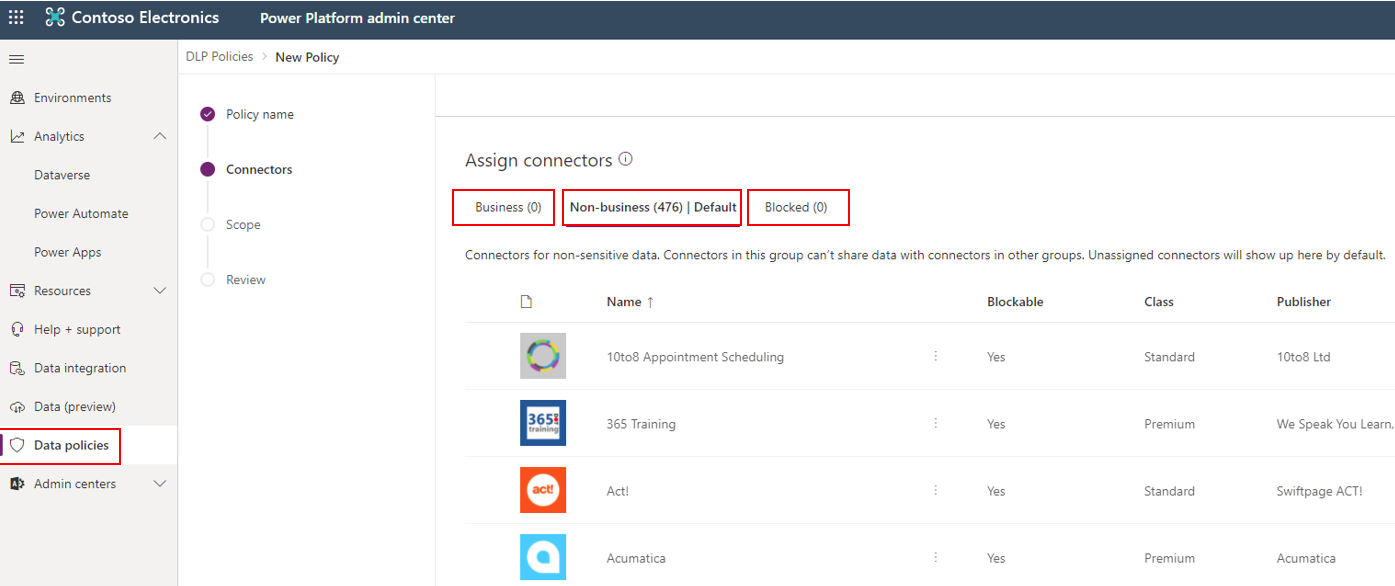Screen dimensions: 1395x586
Task: Select the Acumatica connector name
Action: click(x=636, y=558)
